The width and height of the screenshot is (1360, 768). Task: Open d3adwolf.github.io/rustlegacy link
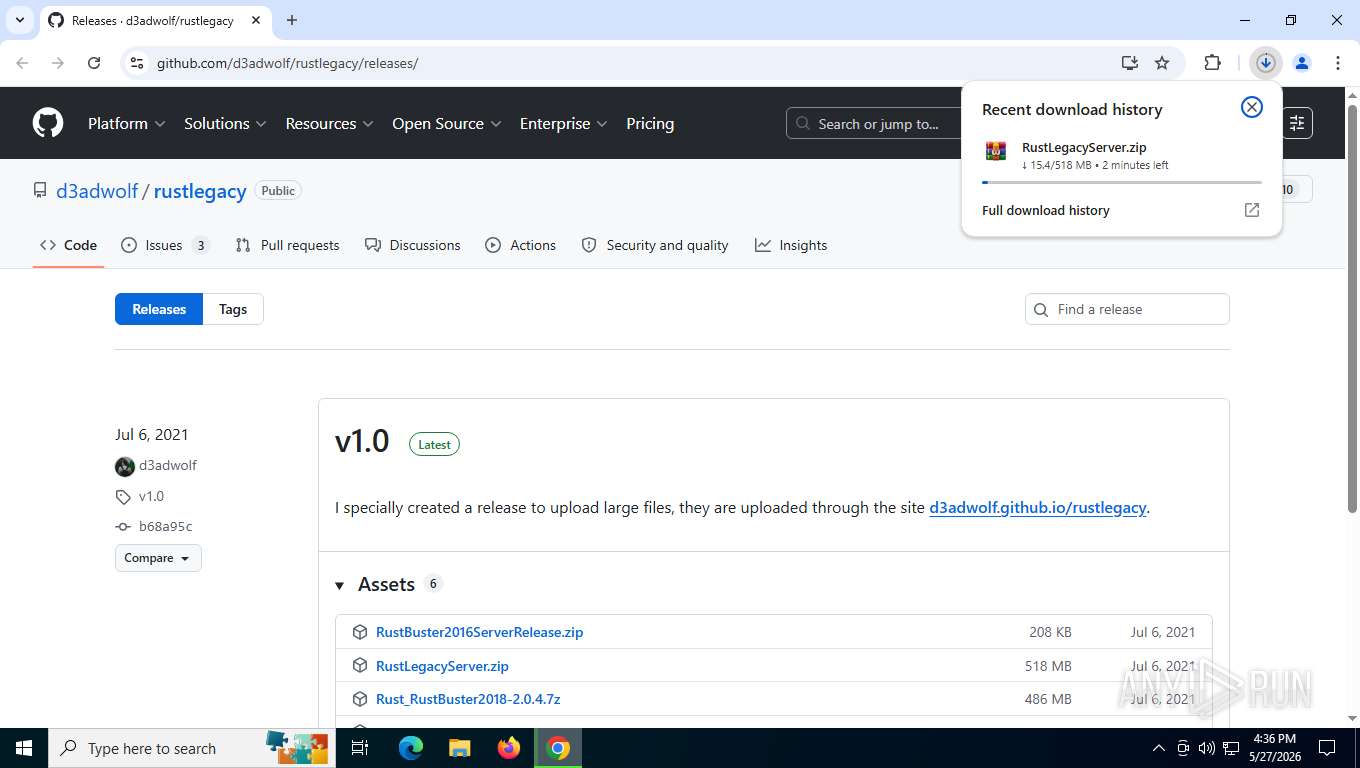click(x=1037, y=507)
